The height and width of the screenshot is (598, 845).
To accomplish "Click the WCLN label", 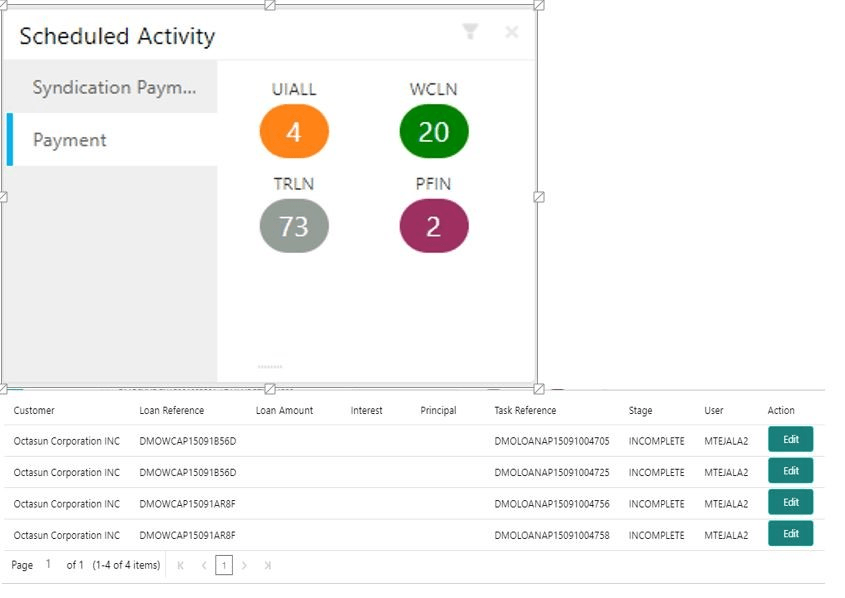I will (433, 89).
